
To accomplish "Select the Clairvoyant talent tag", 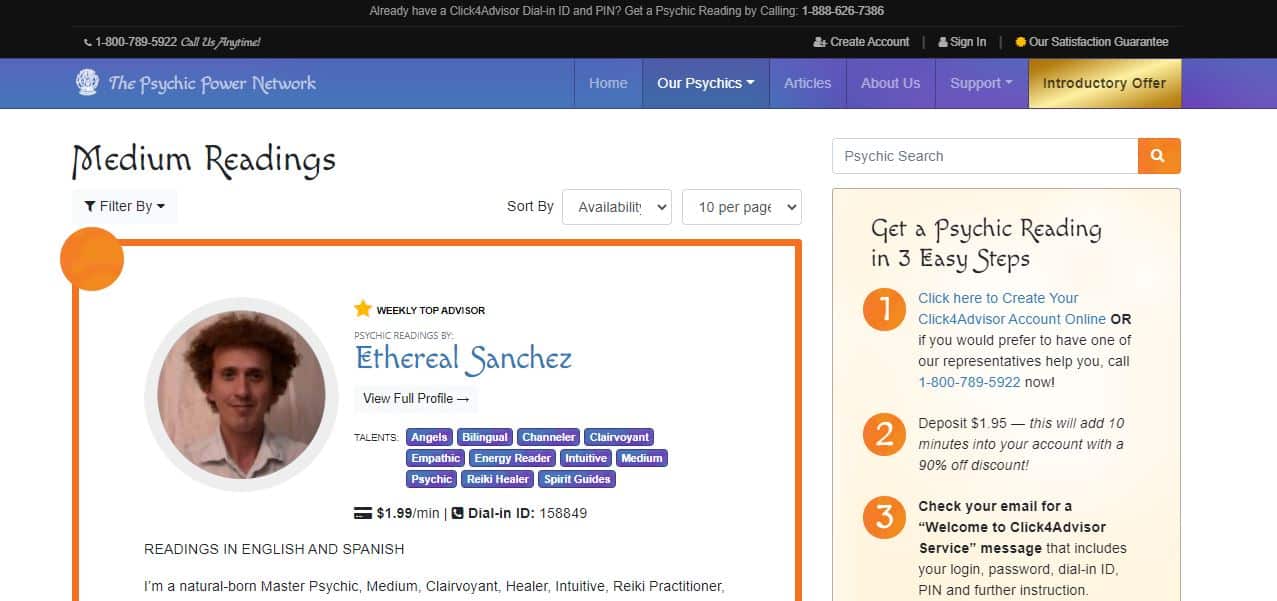I will tap(619, 437).
